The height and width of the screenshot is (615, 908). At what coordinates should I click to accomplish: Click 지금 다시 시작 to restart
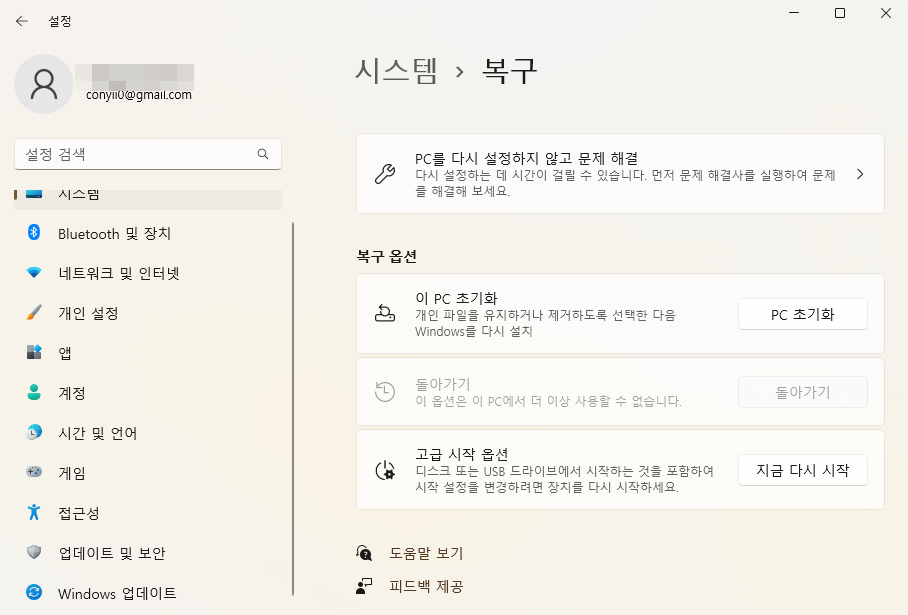(802, 470)
